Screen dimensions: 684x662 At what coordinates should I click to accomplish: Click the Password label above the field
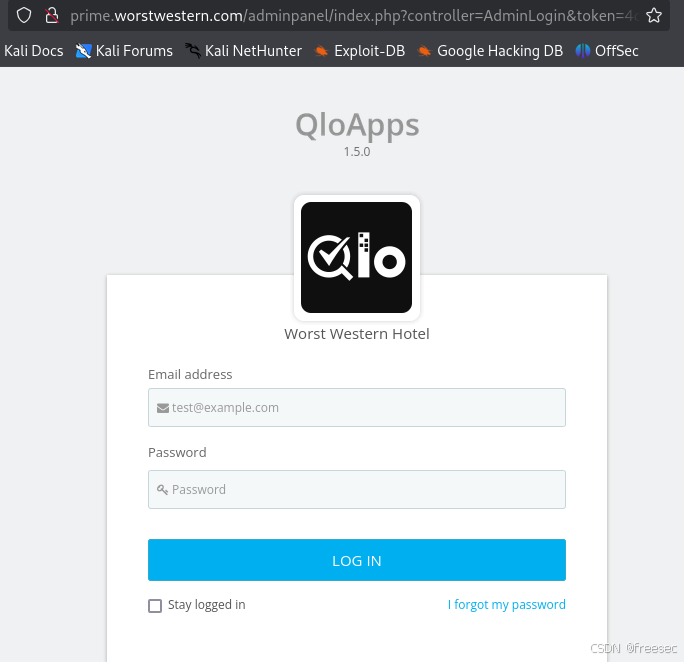[x=177, y=452]
